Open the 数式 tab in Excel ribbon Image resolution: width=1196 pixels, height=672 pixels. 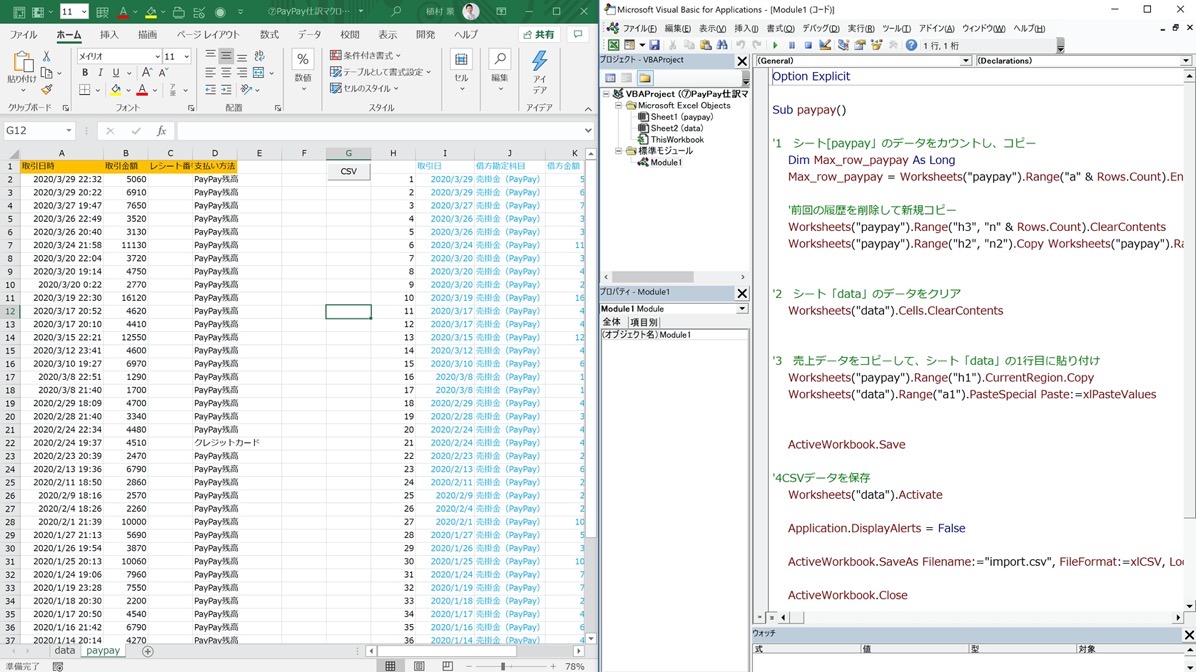(x=269, y=35)
